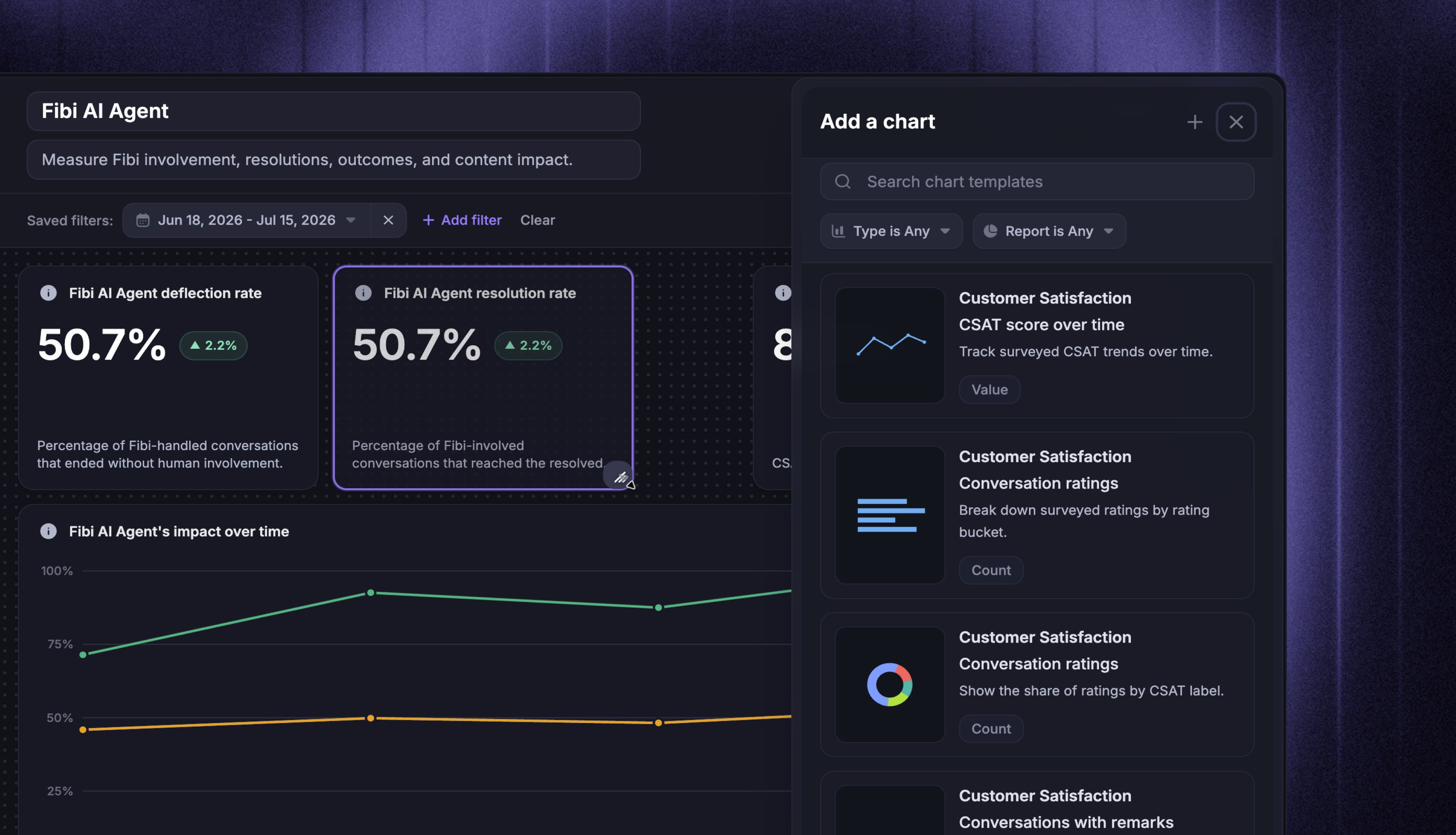The width and height of the screenshot is (1456, 835).
Task: Focus the Search chart templates field
Action: pyautogui.click(x=1037, y=182)
